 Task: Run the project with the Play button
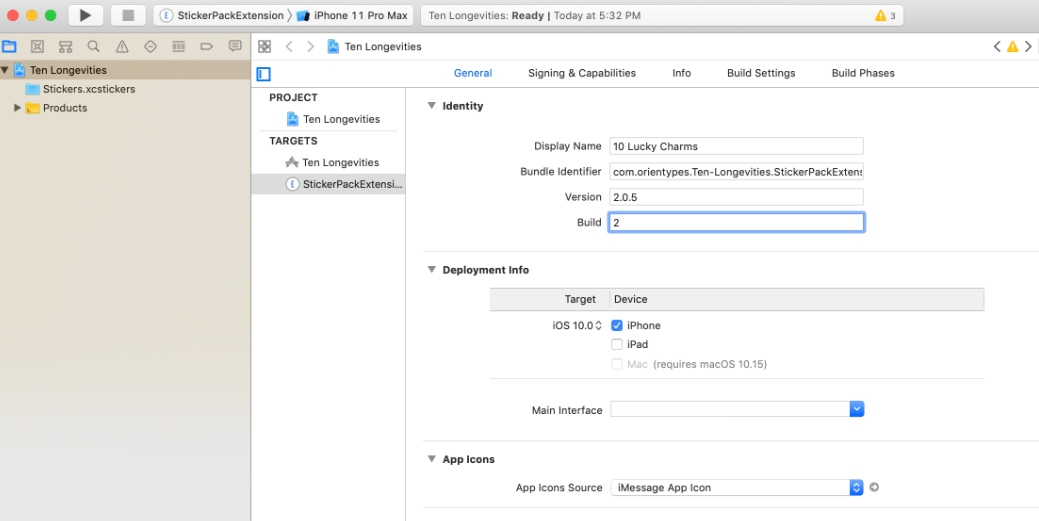(85, 15)
